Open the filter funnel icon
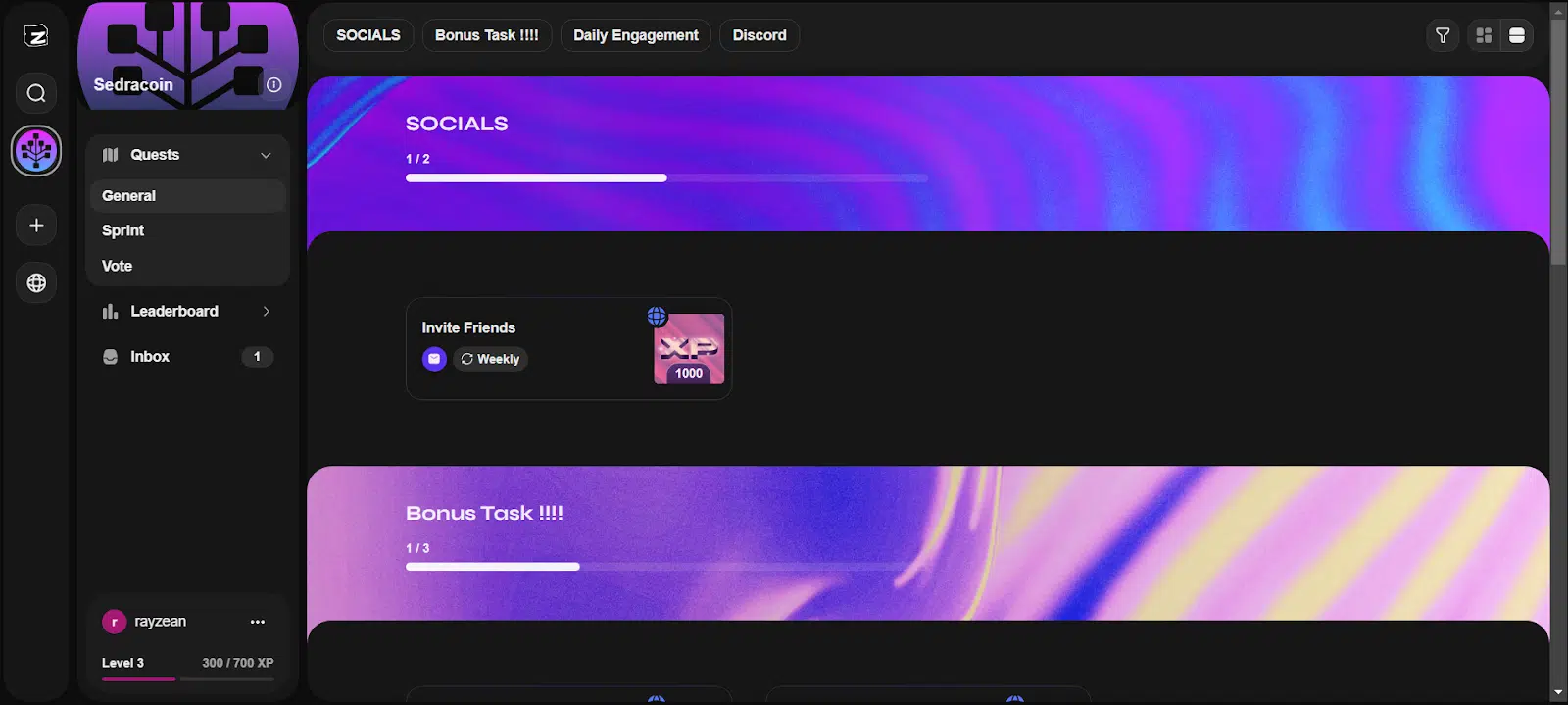This screenshot has height=705, width=1568. pos(1443,35)
